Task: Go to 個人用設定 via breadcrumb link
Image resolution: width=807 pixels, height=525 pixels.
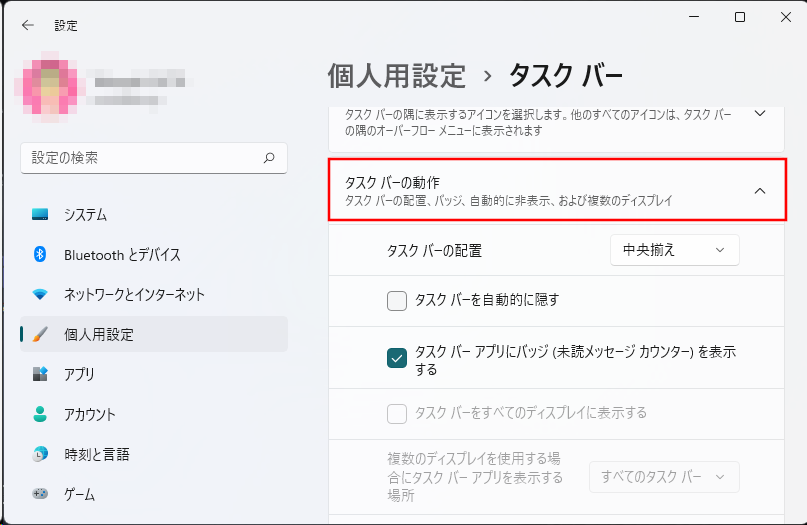Action: 397,75
